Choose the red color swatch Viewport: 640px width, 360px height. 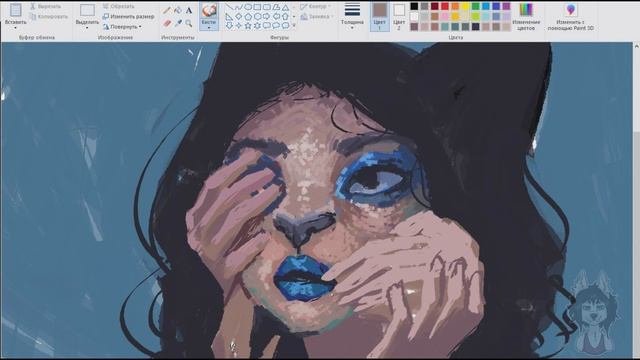click(x=445, y=6)
